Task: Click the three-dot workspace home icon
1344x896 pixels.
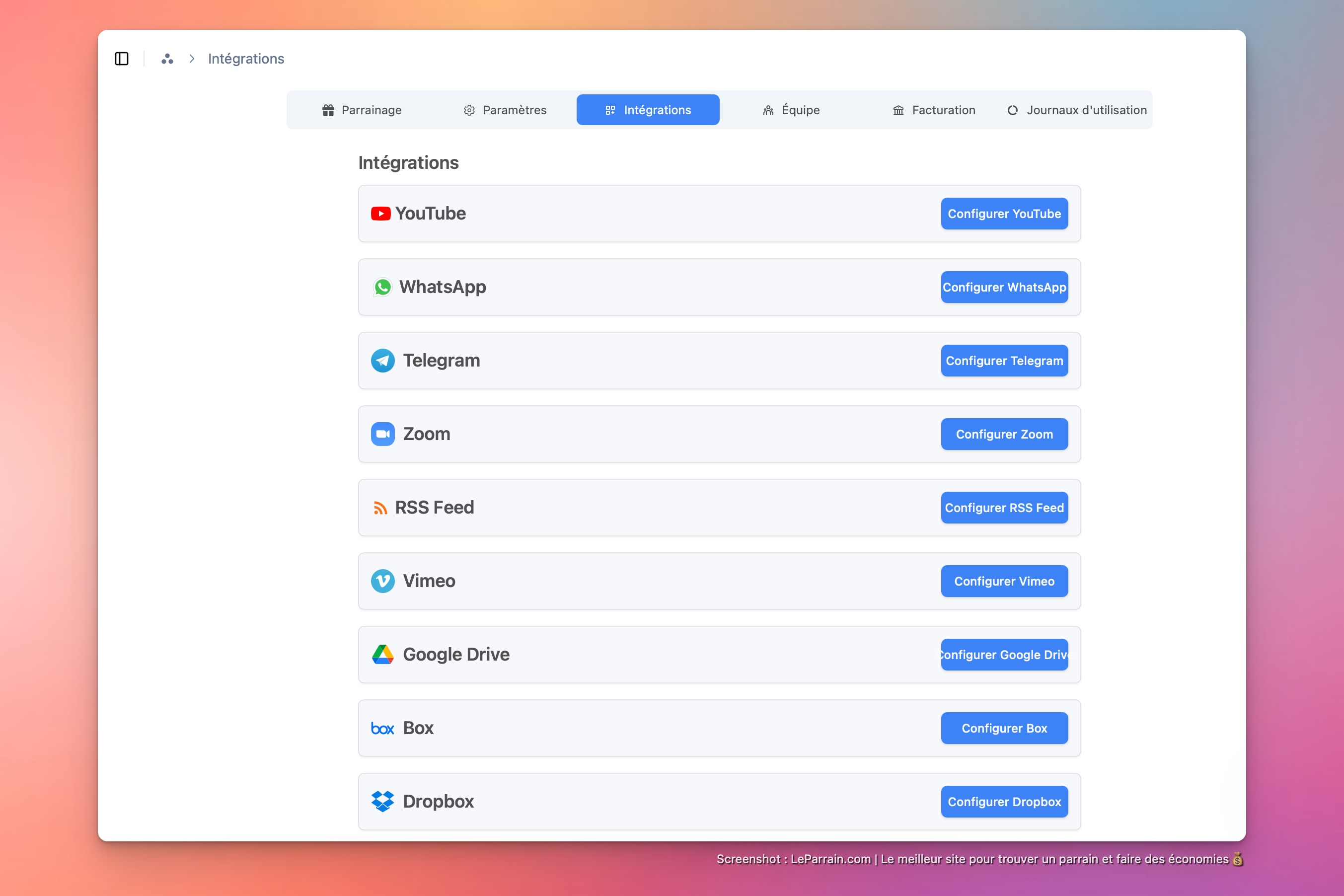Action: click(167, 58)
